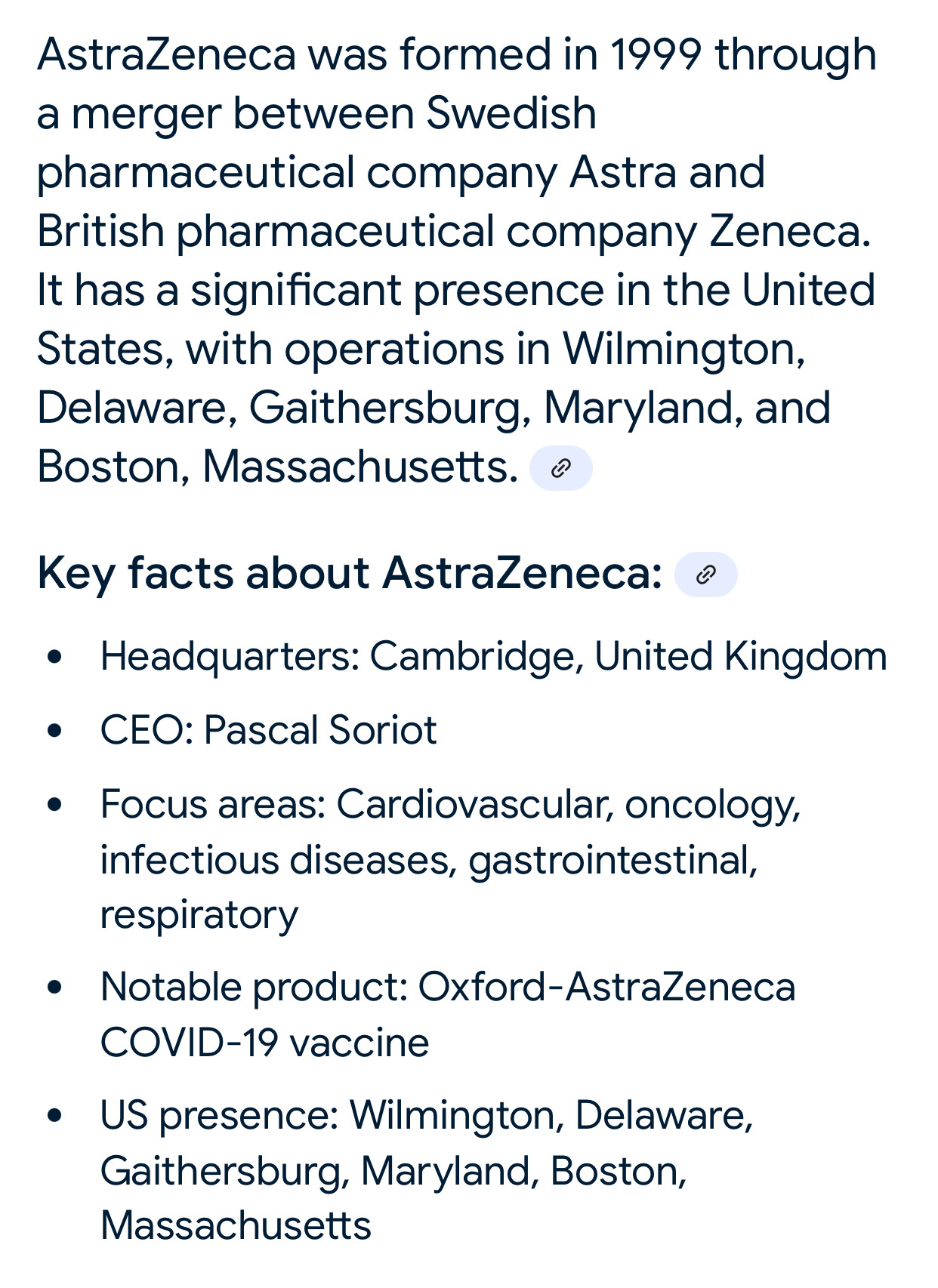Click 'a merger between Swedish' text line
Screen dimensions: 938x1288
pyautogui.click(x=317, y=114)
